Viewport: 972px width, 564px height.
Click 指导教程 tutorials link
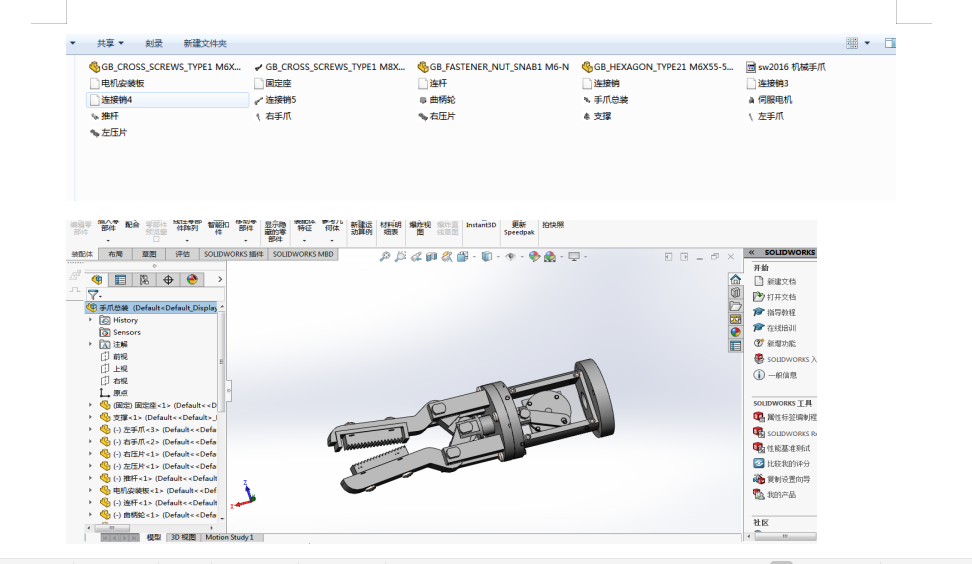point(781,312)
